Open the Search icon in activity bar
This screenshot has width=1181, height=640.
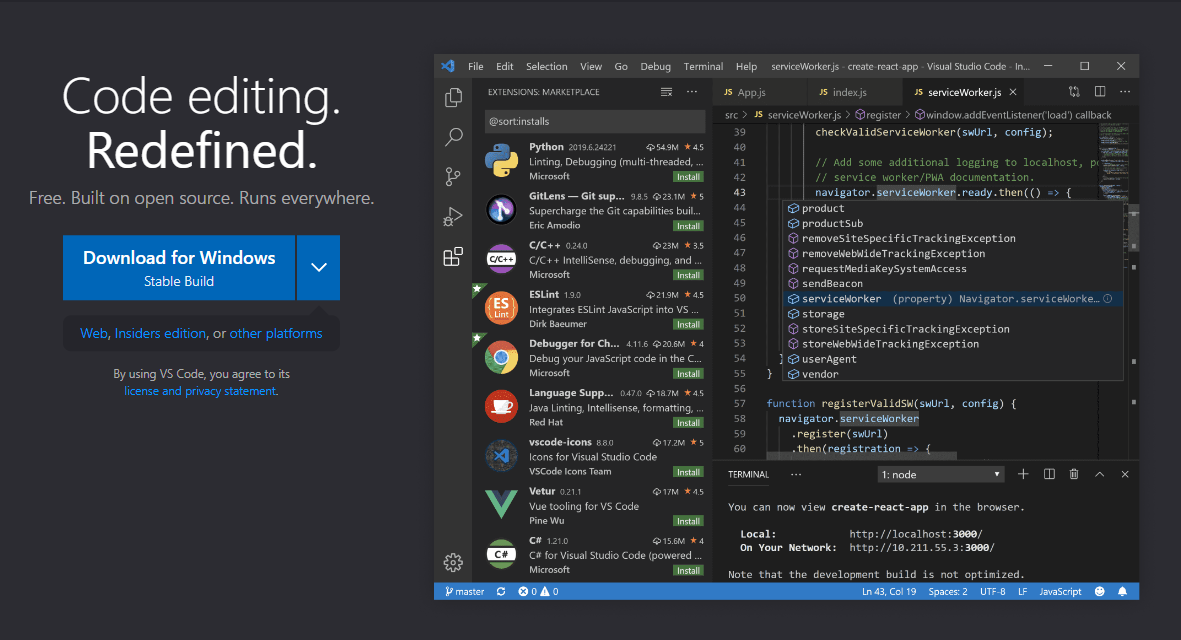pos(453,137)
